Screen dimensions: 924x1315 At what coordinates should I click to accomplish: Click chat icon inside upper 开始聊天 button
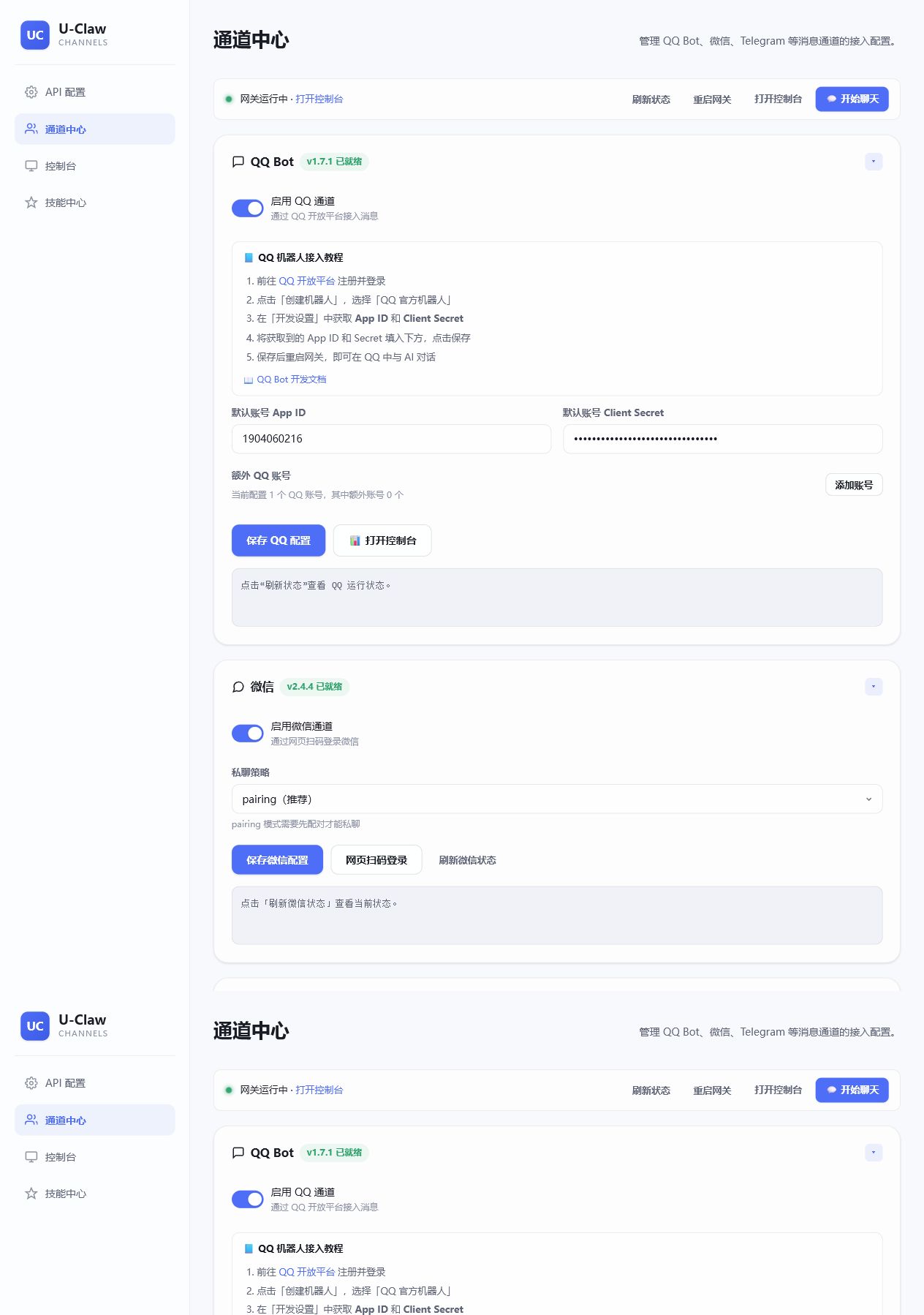click(831, 99)
